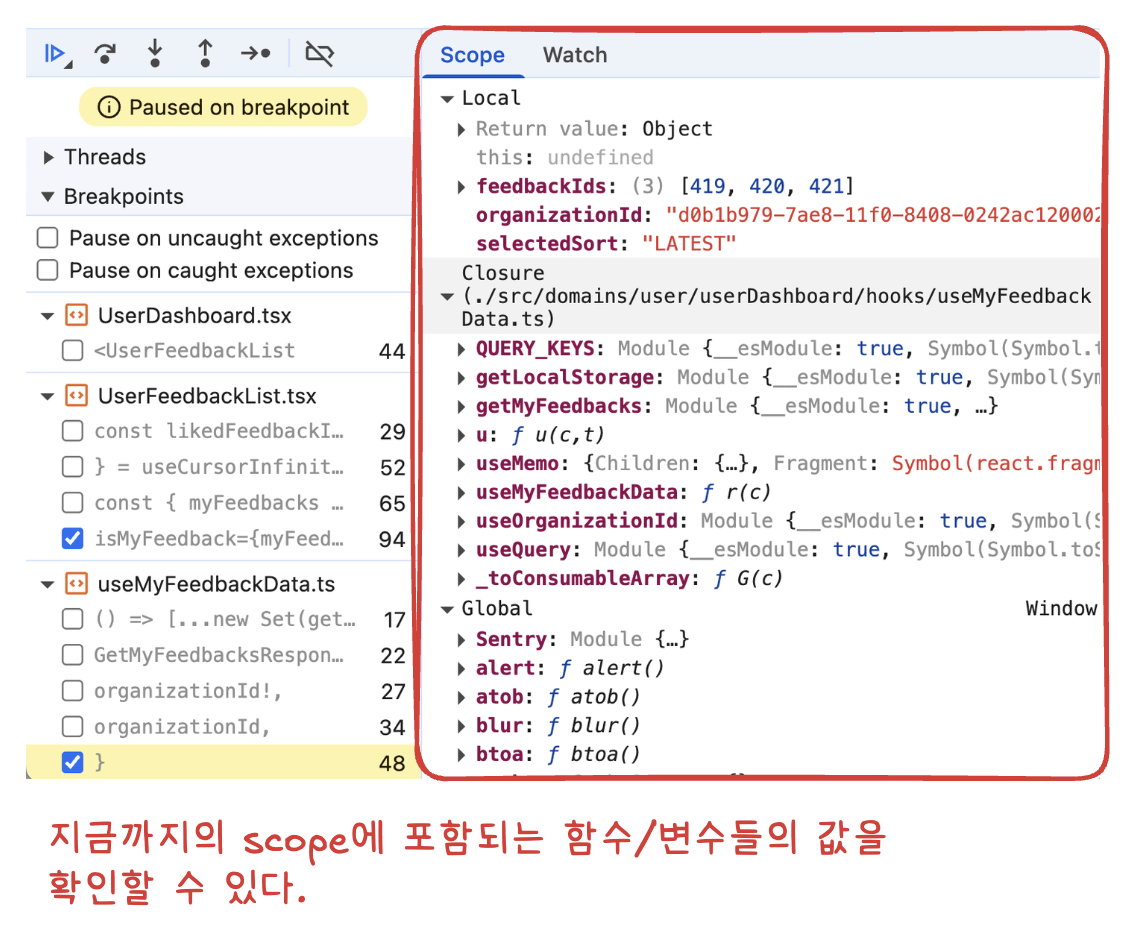The height and width of the screenshot is (934, 1138).
Task: Click the Step out of function icon
Action: click(205, 54)
